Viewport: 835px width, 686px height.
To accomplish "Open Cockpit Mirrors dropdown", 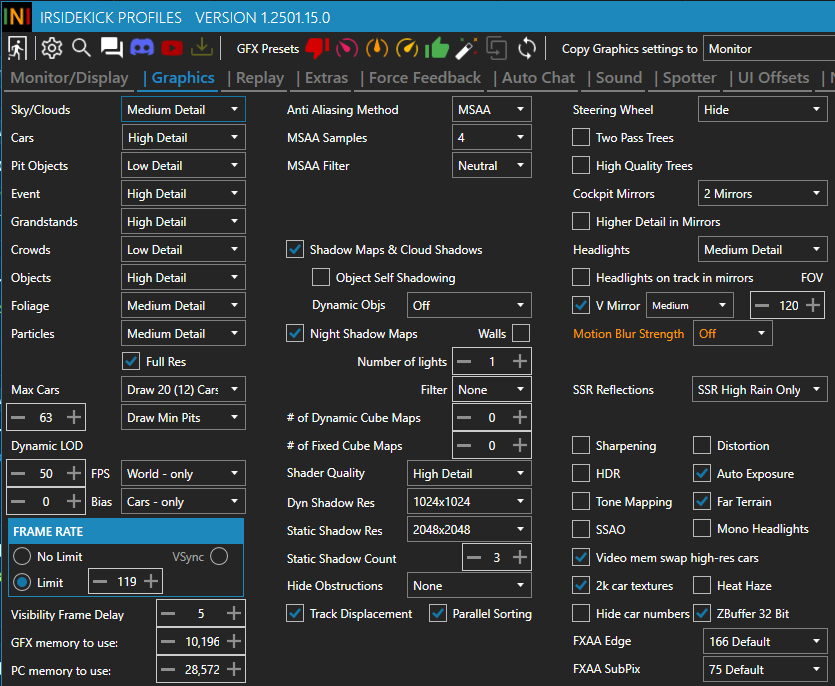I will click(x=763, y=193).
